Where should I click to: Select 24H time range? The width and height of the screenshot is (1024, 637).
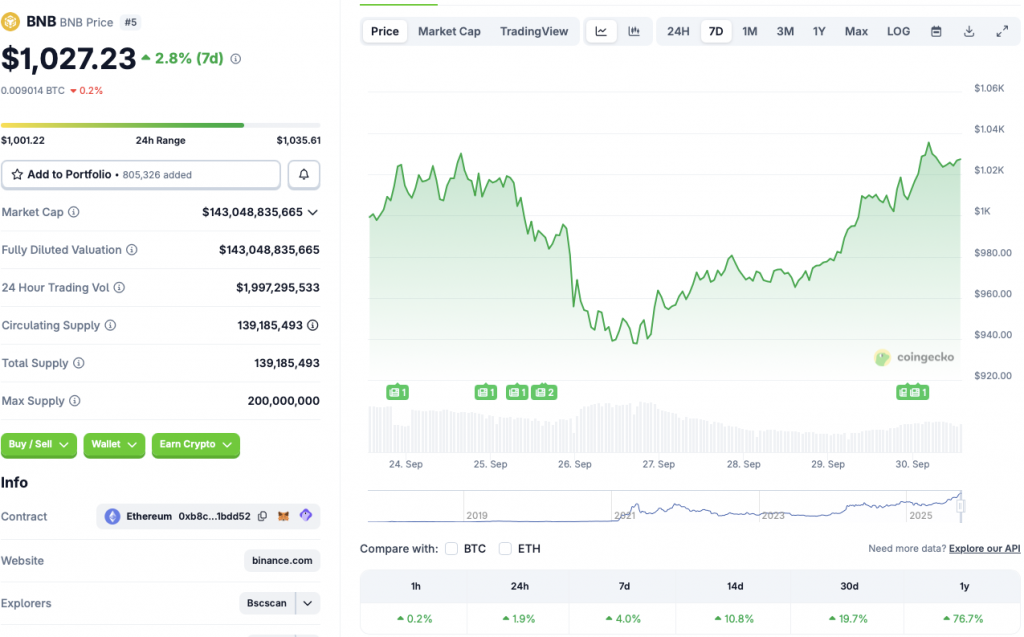coord(678,31)
